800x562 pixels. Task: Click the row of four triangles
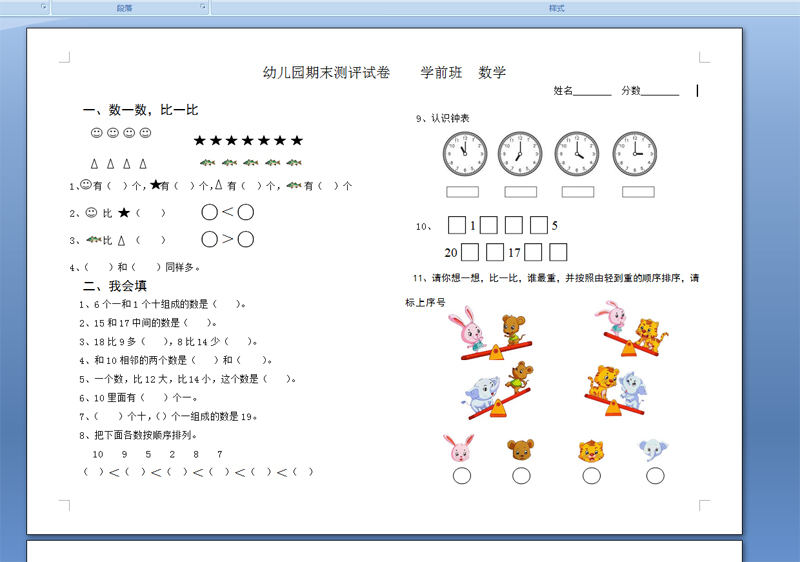coord(119,164)
